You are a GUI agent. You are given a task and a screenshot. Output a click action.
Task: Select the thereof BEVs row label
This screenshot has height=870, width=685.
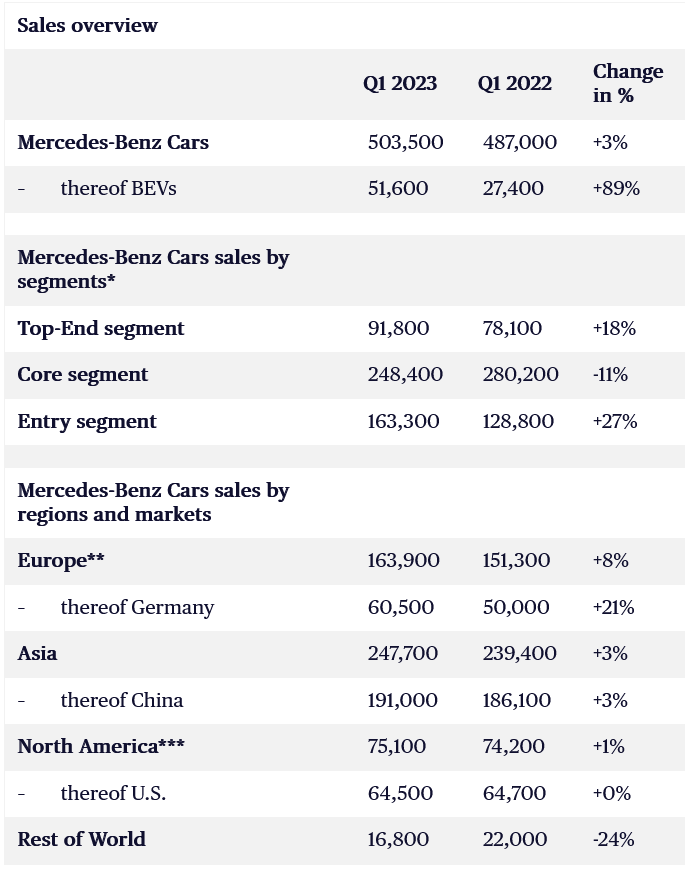click(x=118, y=188)
